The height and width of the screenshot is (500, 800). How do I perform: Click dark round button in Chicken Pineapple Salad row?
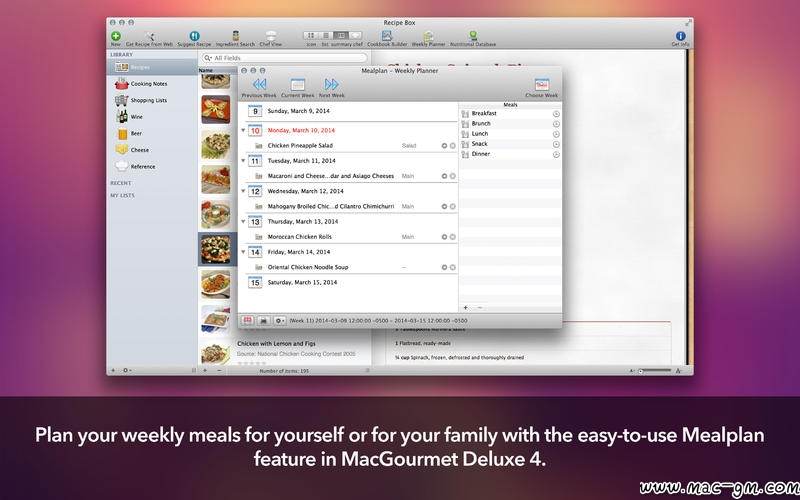[444, 146]
